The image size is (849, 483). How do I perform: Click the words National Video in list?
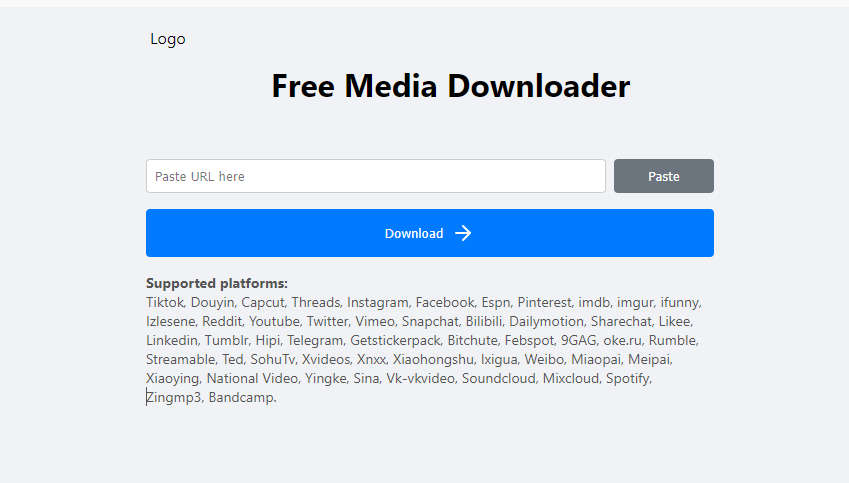[x=252, y=378]
